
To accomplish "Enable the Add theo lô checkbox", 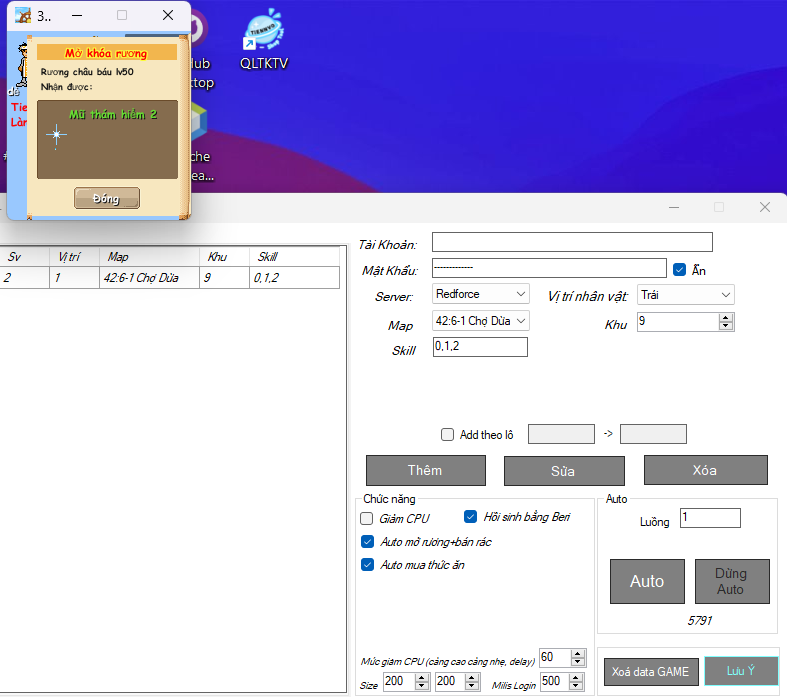I will click(x=447, y=434).
